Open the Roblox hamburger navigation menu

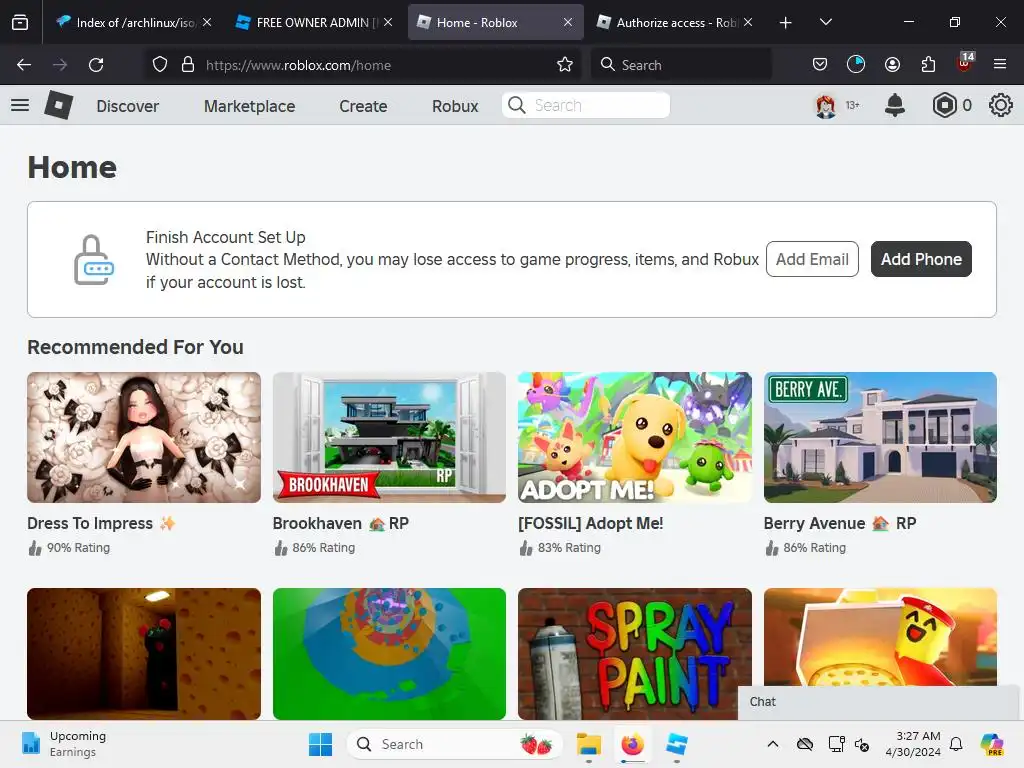[x=20, y=104]
